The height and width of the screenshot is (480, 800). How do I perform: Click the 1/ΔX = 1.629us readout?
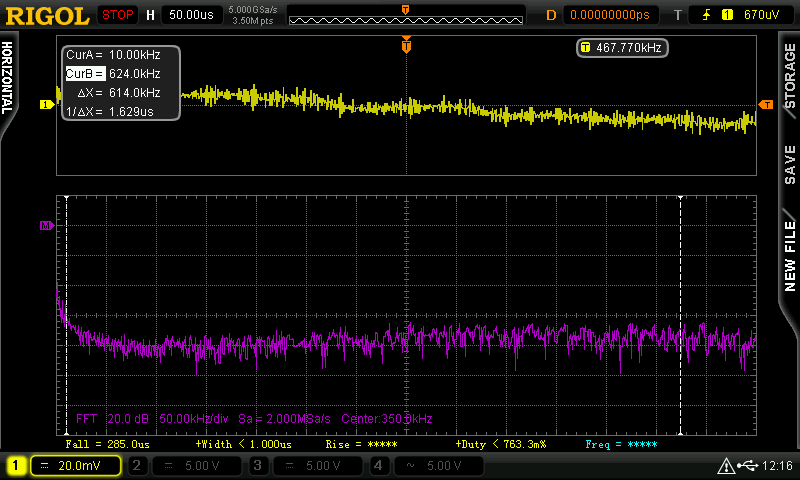point(110,111)
